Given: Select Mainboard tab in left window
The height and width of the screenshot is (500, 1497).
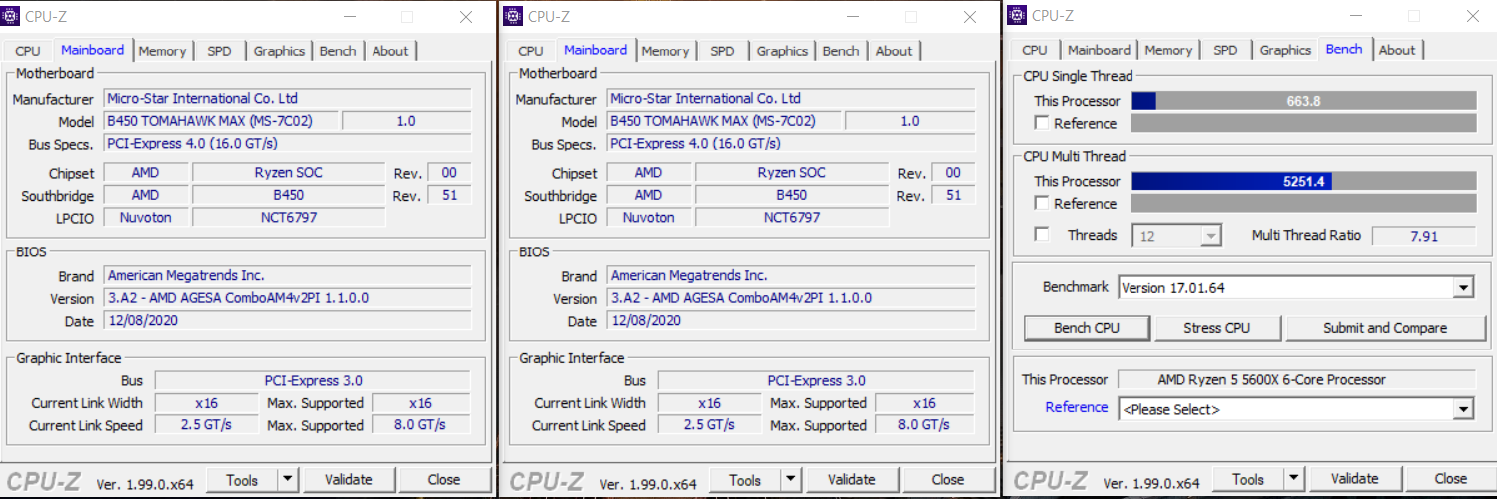Looking at the screenshot, I should [x=92, y=50].
